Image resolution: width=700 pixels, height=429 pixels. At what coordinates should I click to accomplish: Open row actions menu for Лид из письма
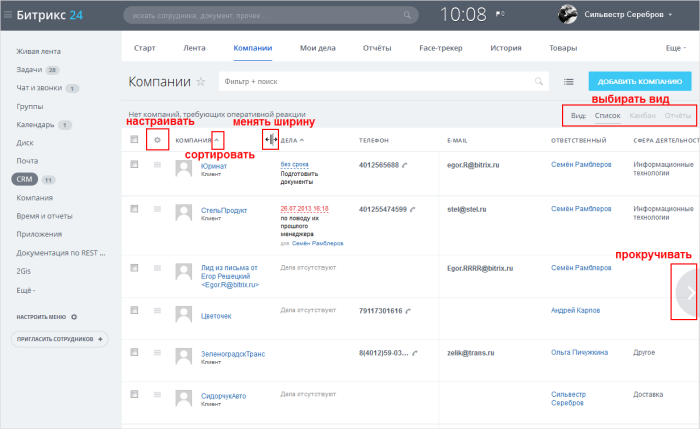[157, 268]
